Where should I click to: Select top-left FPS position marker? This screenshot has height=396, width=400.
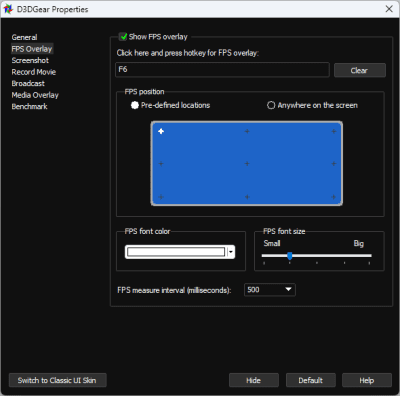(161, 131)
